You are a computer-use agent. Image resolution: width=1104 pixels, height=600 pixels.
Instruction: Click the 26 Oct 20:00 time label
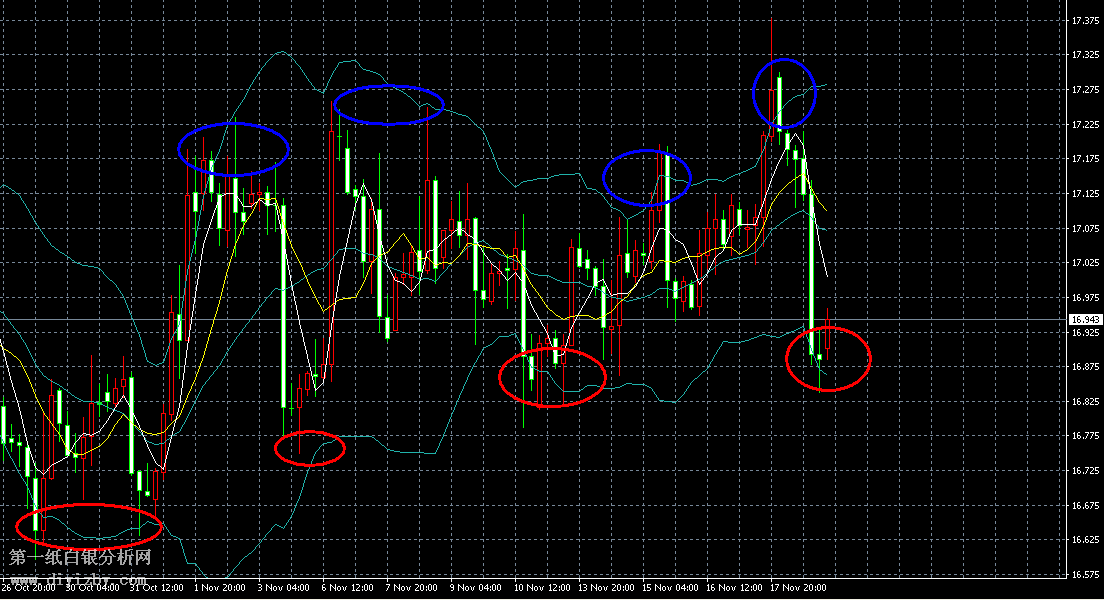coord(28,587)
